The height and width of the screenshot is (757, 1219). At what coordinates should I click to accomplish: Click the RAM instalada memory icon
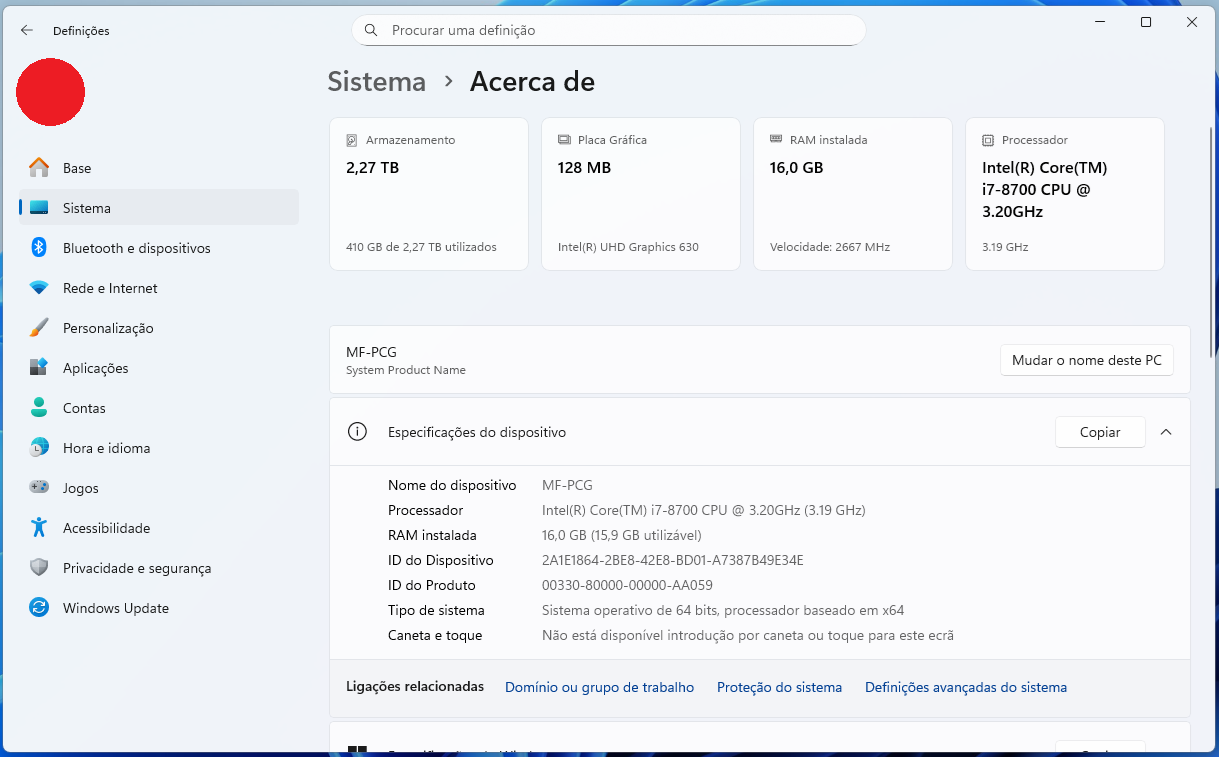click(776, 140)
